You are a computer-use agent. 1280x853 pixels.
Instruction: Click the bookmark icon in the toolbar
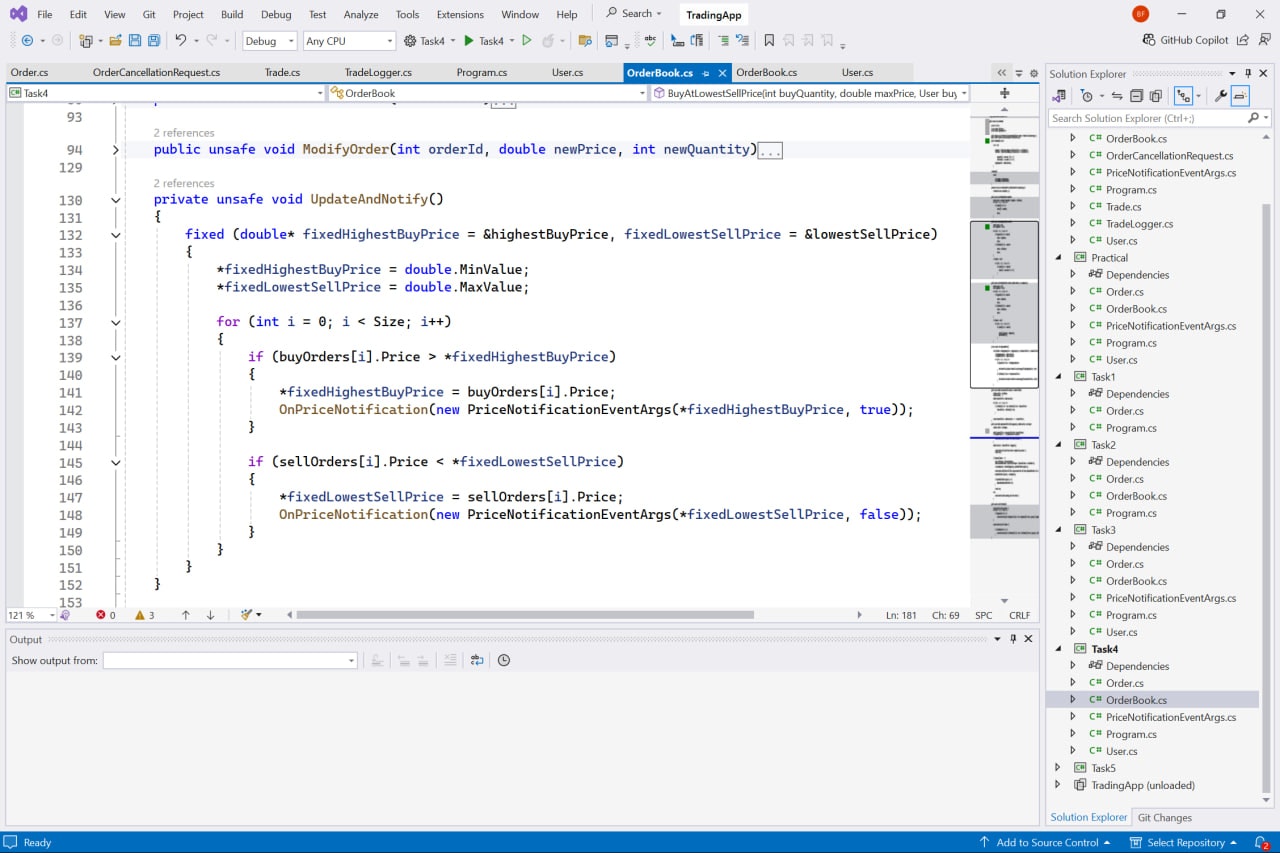[769, 41]
